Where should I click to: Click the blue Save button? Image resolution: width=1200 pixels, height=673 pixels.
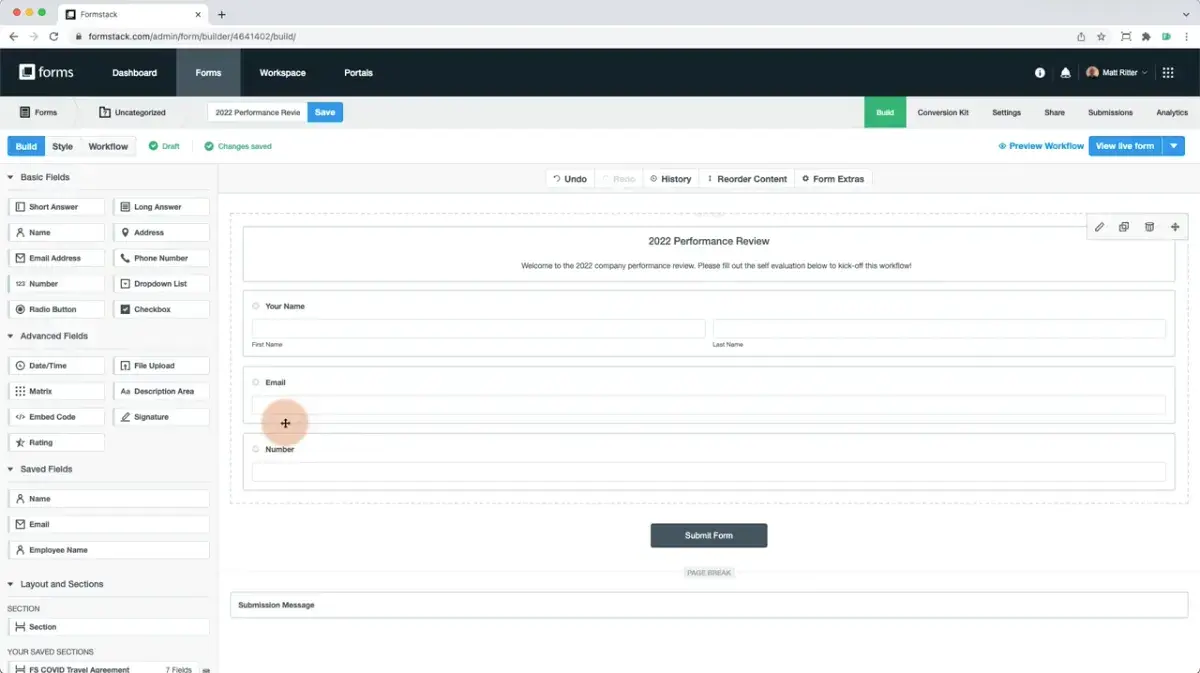(325, 112)
